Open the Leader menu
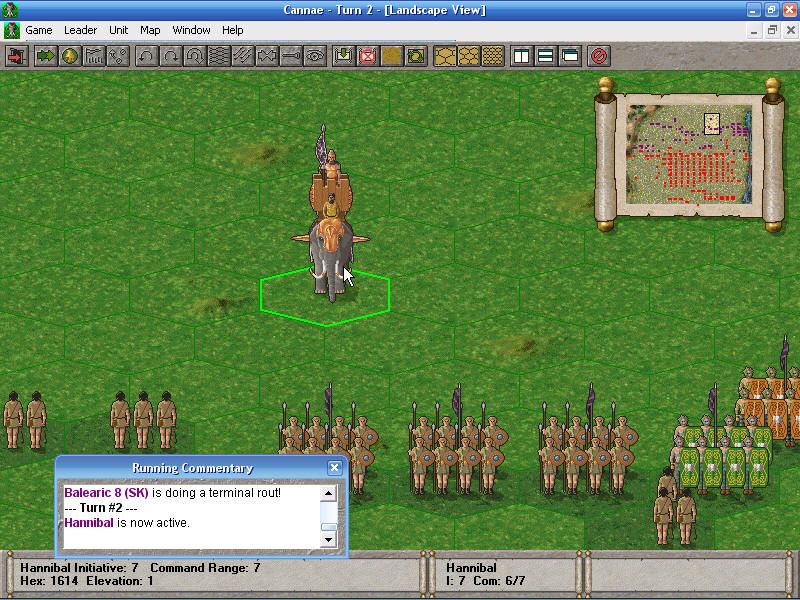 [80, 30]
